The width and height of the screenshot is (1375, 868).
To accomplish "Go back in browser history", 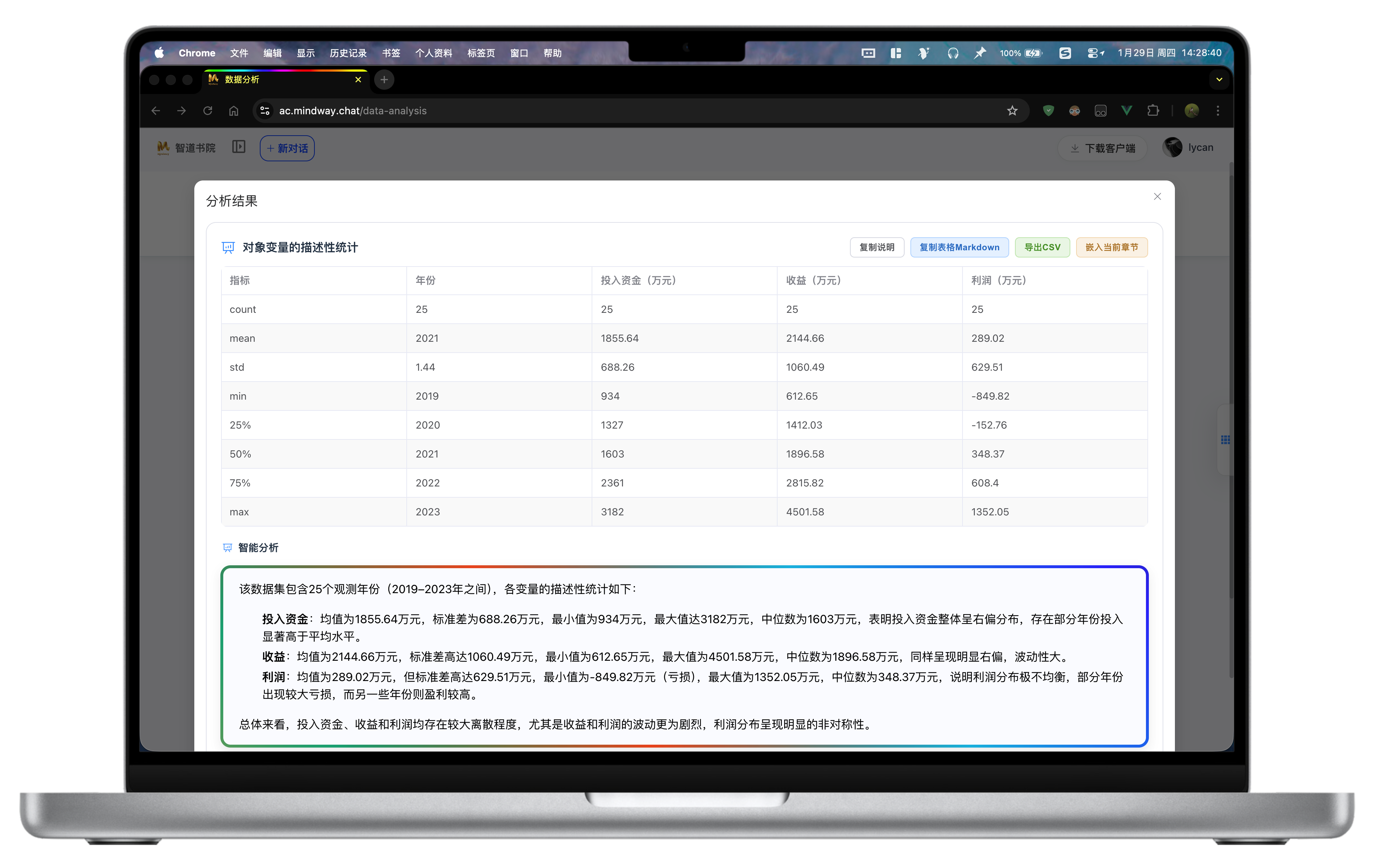I will coord(155,111).
